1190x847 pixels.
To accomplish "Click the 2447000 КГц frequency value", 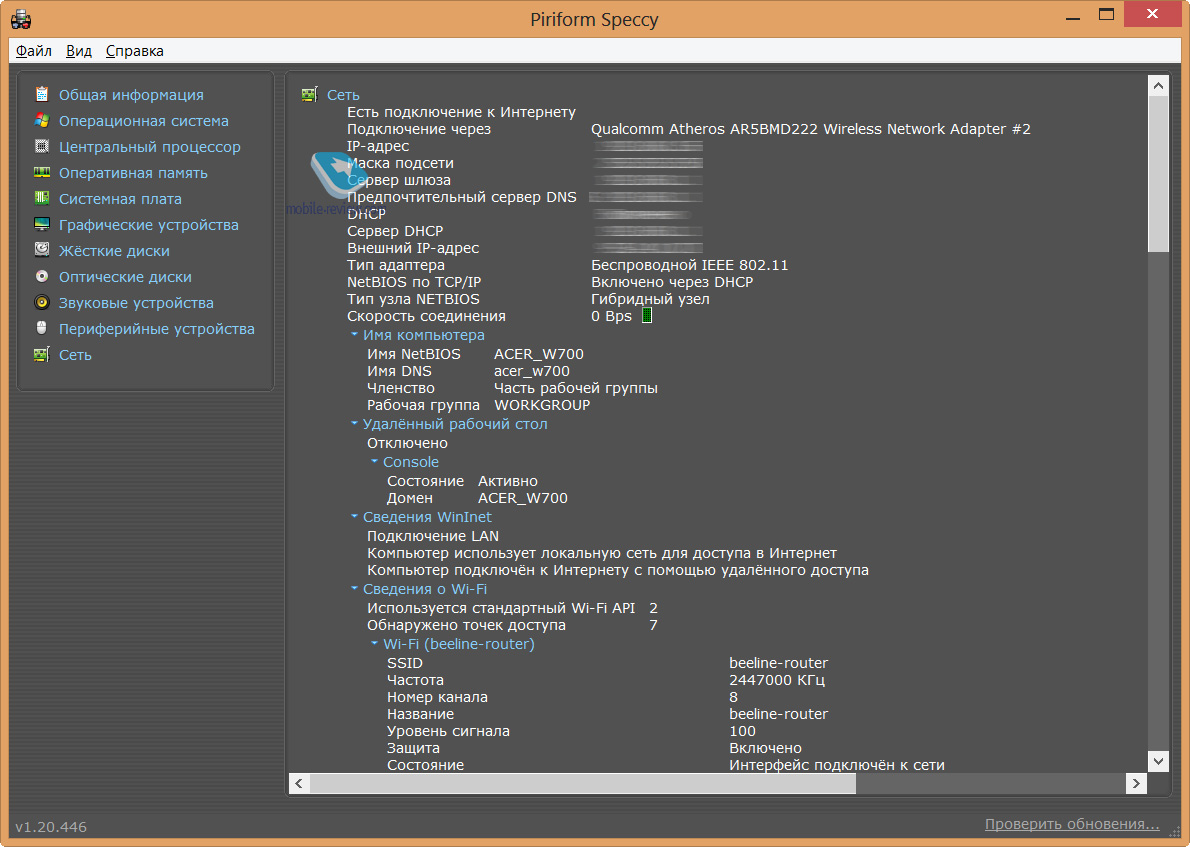I will tap(776, 680).
